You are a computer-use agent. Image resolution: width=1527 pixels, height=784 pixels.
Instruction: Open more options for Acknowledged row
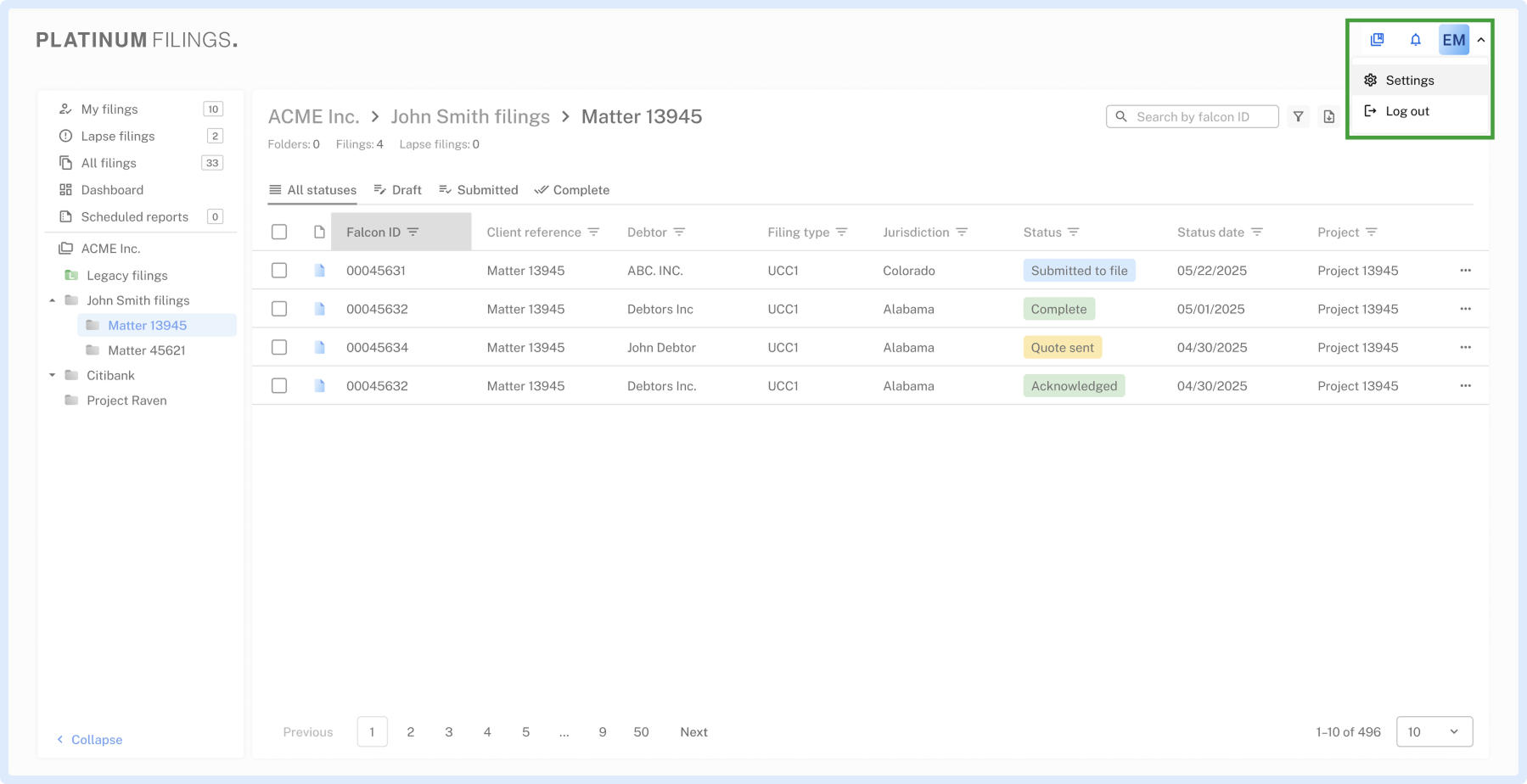1466,386
